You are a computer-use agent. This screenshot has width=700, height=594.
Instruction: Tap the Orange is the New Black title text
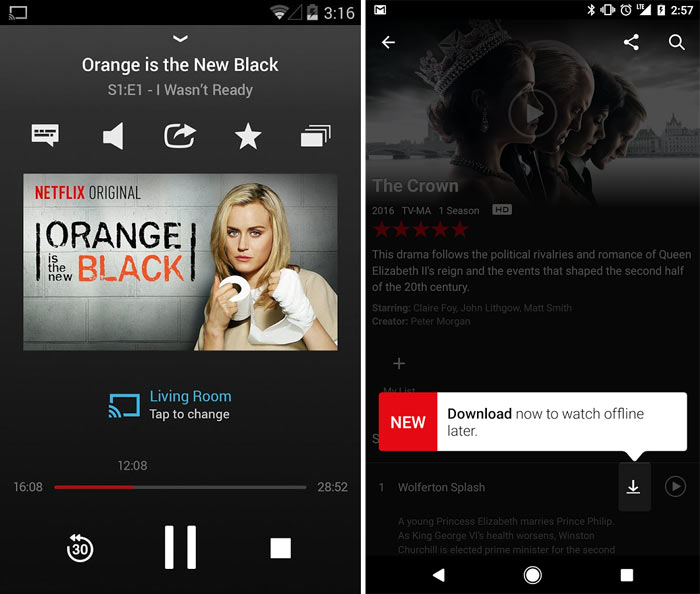[180, 65]
